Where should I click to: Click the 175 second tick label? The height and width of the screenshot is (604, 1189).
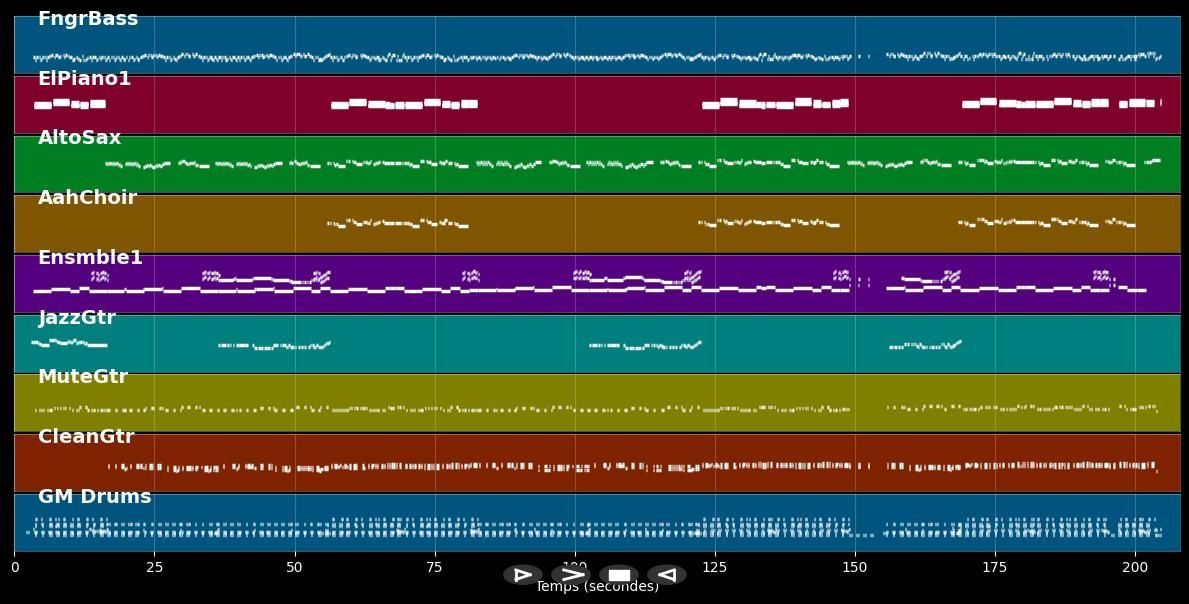(995, 568)
